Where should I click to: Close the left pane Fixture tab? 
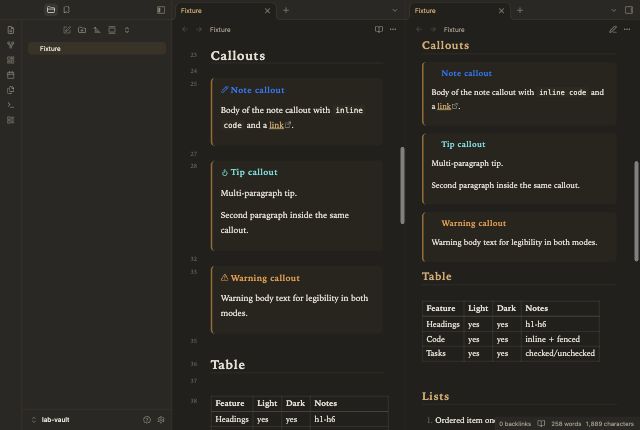[267, 11]
